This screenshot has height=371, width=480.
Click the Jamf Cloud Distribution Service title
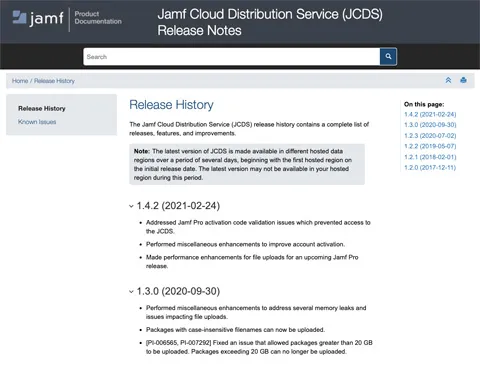[270, 22]
